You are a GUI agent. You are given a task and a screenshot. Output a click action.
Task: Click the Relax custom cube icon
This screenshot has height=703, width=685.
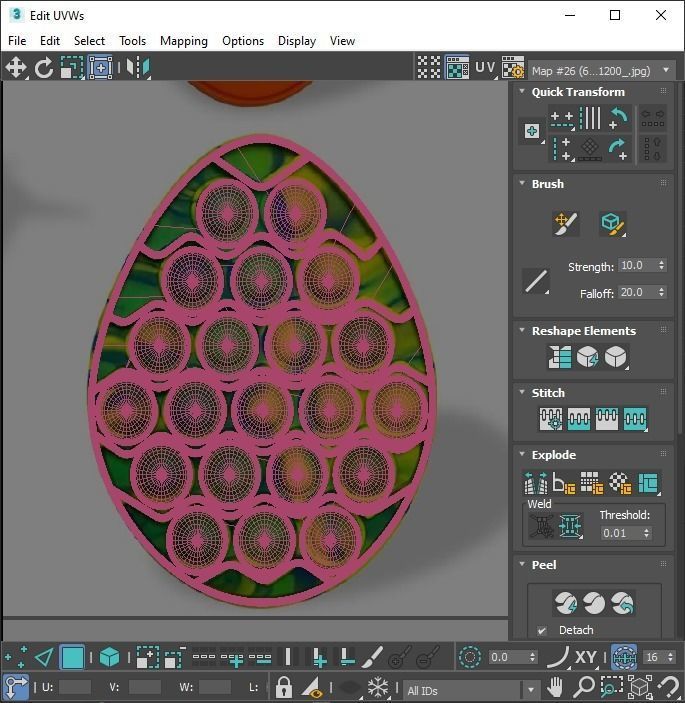616,357
